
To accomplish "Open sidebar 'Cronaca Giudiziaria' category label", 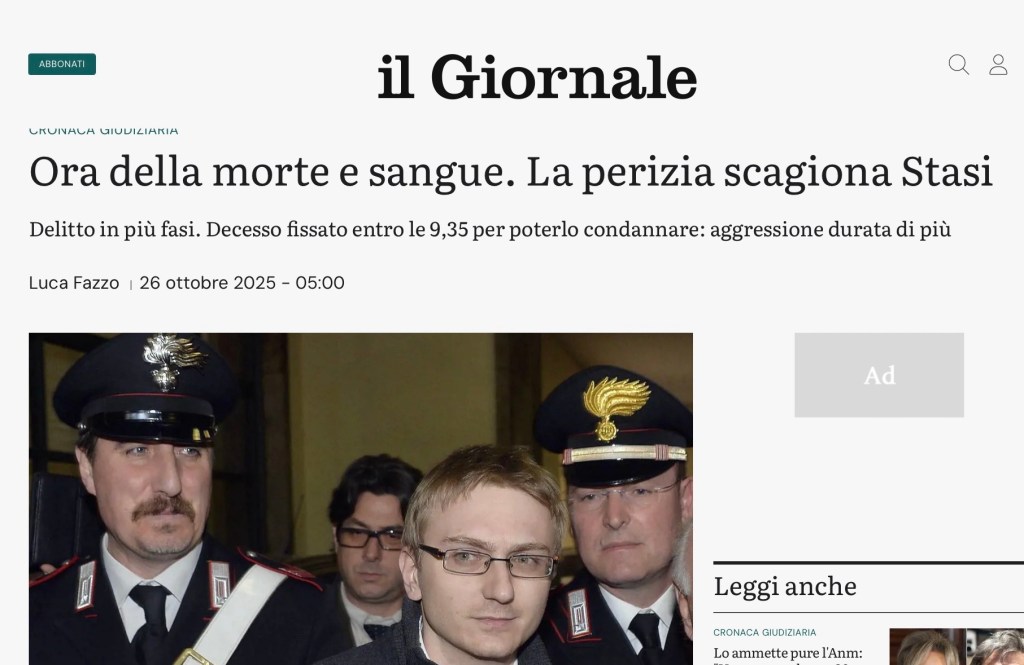I will click(x=765, y=632).
